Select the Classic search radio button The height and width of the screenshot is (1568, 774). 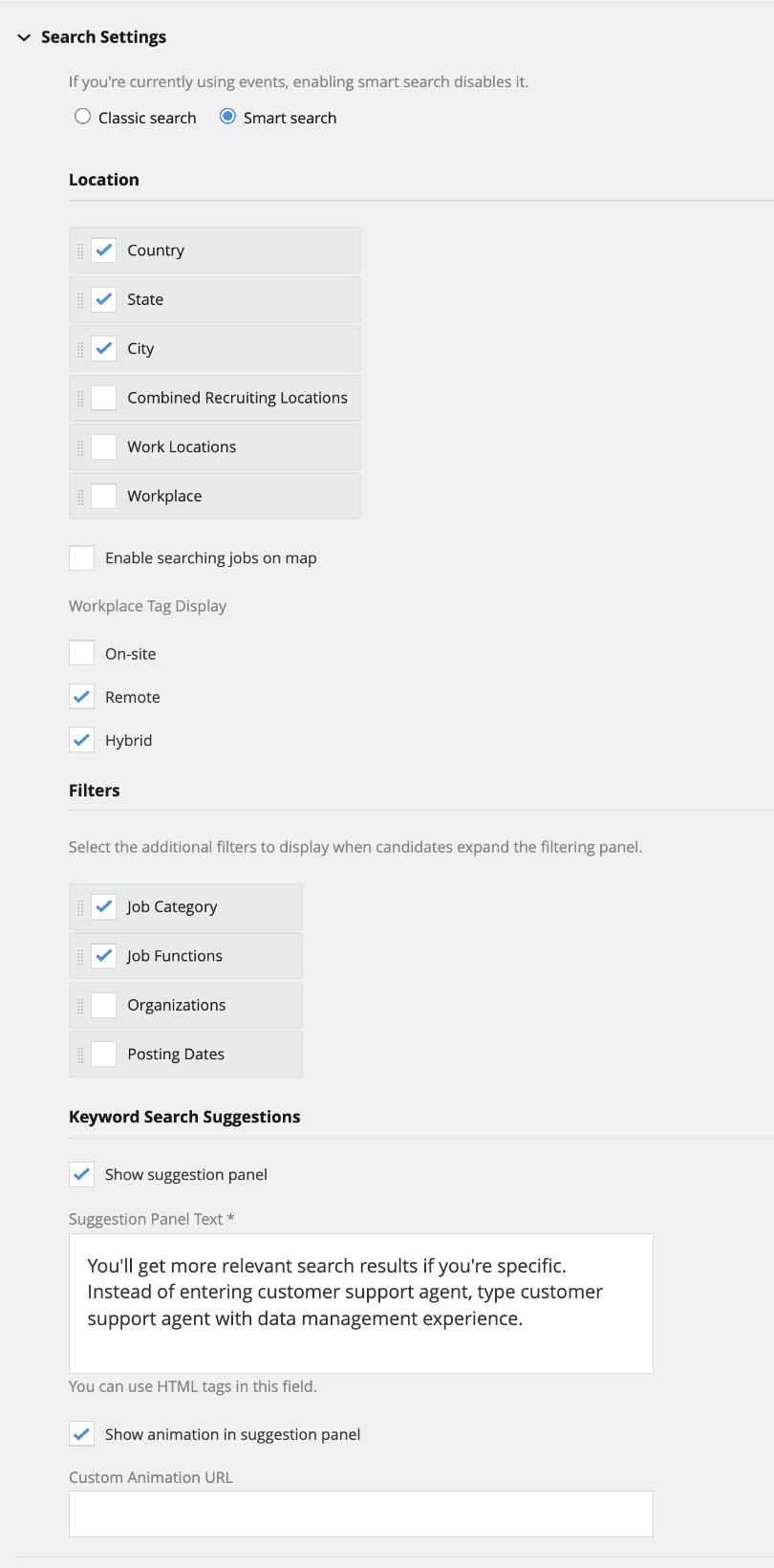pos(82,117)
